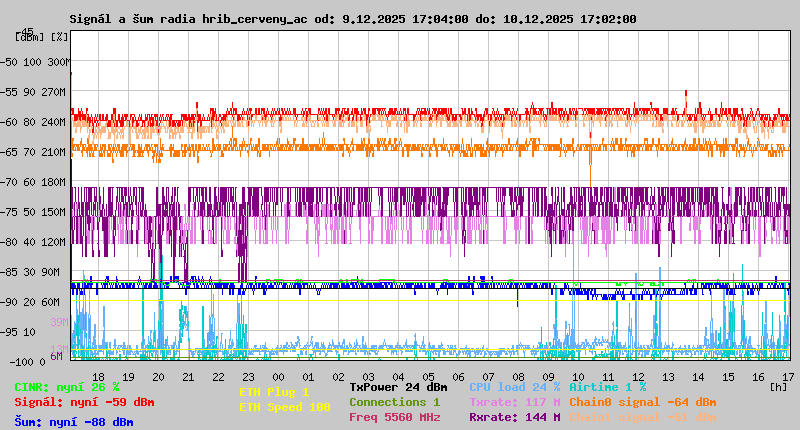Click the [h] unit label by time axis
This screenshot has width=800, height=430.
pos(777,385)
